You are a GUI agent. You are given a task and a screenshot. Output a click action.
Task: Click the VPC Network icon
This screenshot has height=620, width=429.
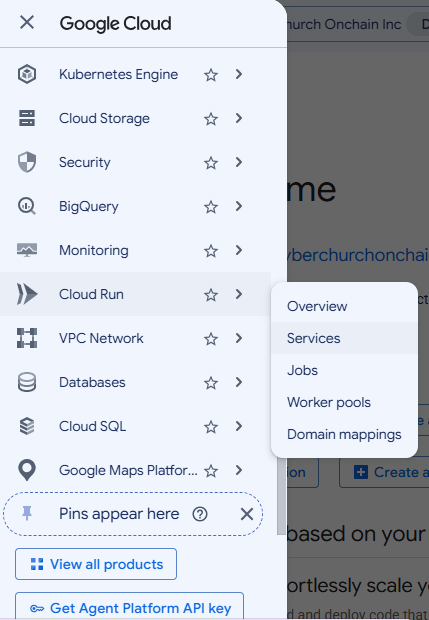(27, 338)
